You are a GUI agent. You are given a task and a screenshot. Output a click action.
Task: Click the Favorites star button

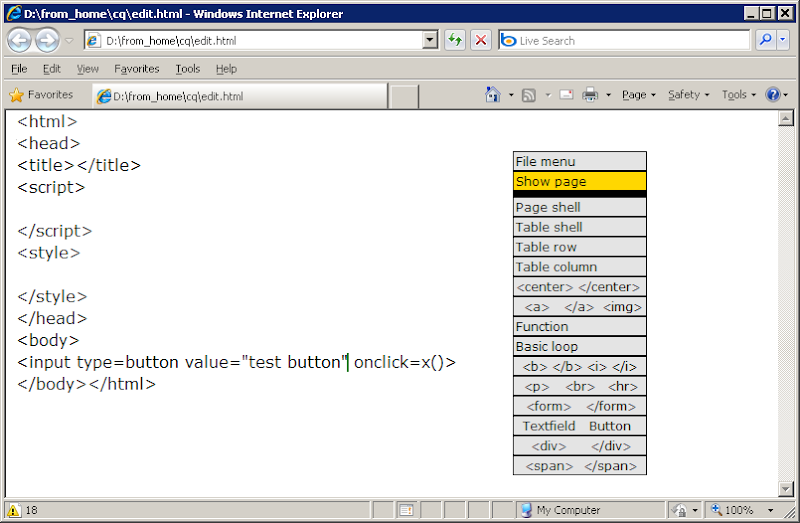(x=41, y=95)
